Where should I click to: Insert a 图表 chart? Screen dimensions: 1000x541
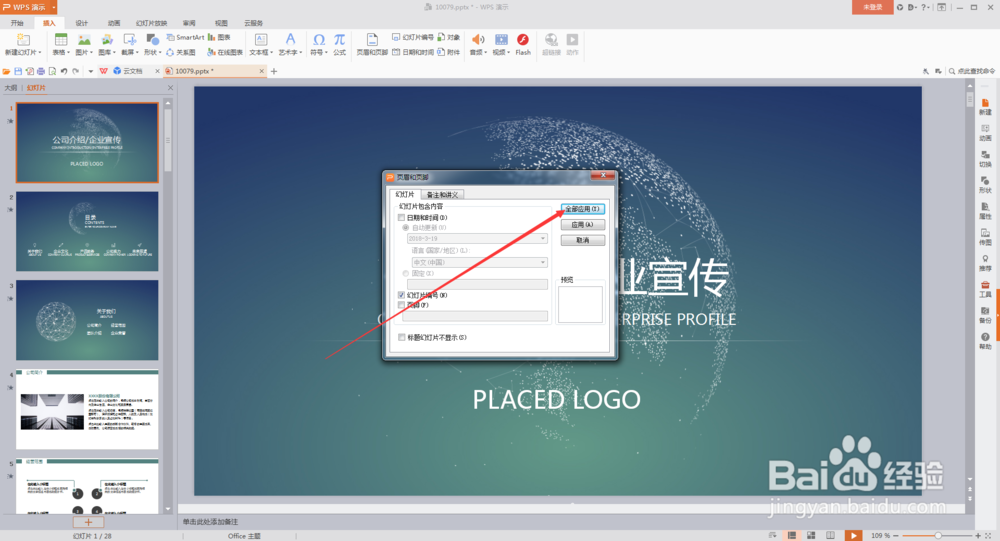click(219, 37)
